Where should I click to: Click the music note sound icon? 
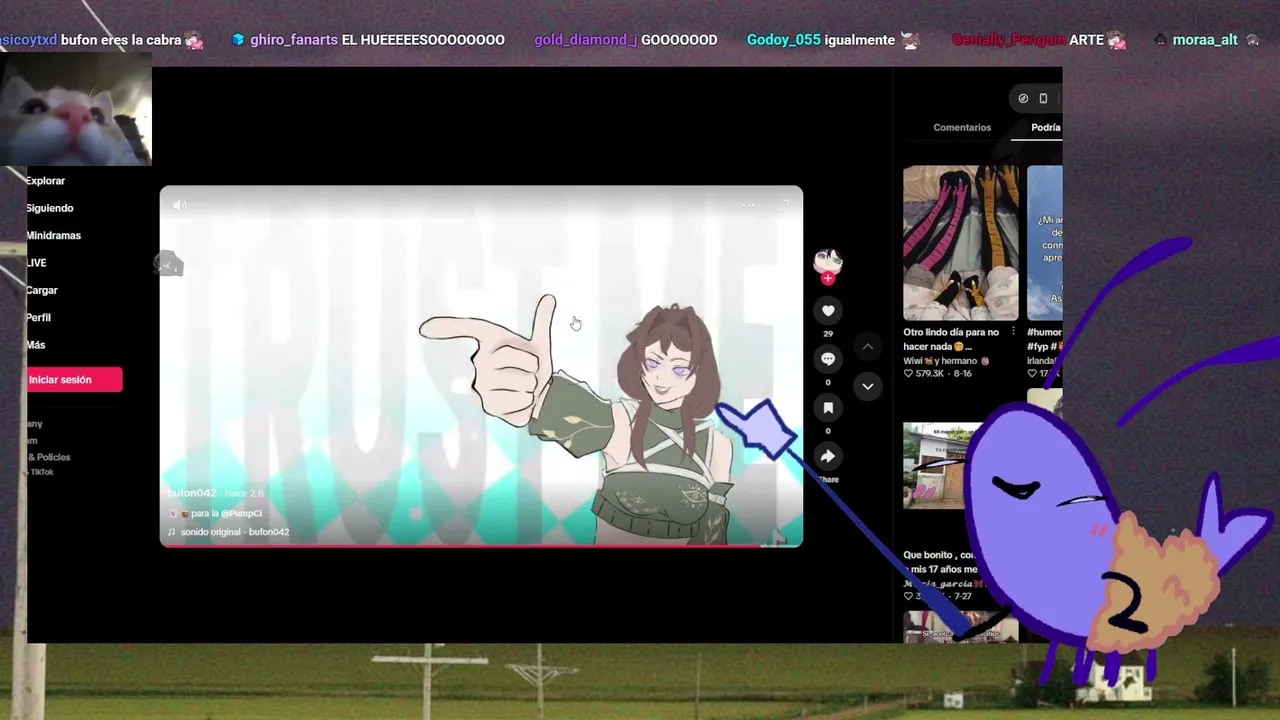[172, 532]
